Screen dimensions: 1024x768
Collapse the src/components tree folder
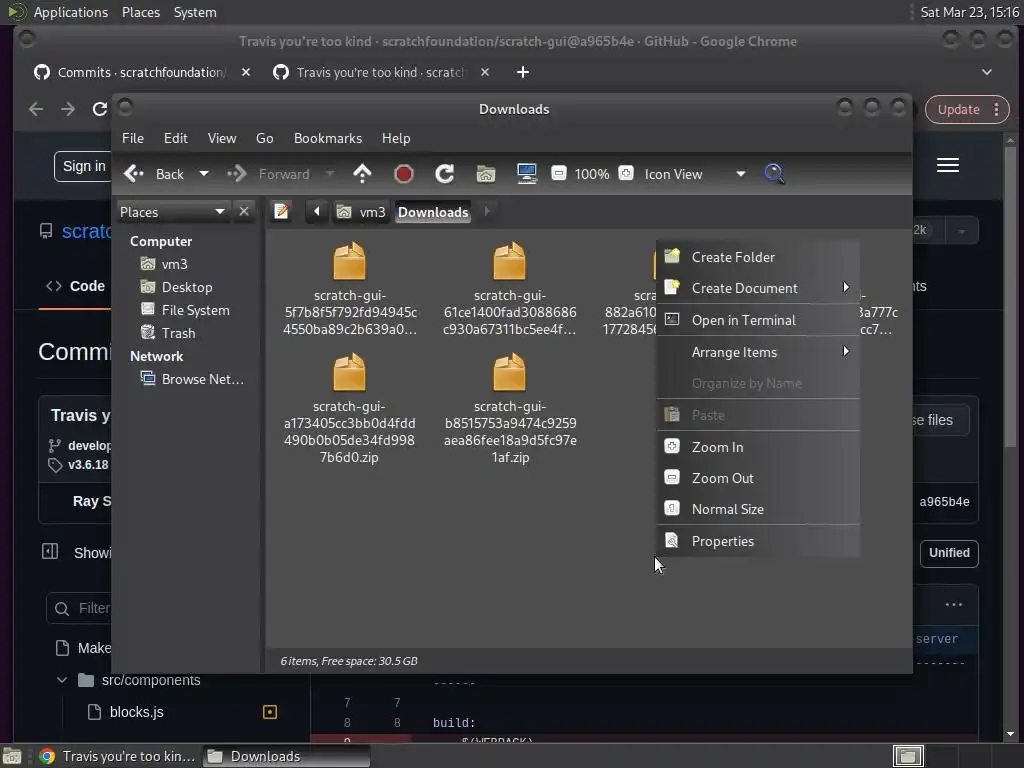point(62,680)
